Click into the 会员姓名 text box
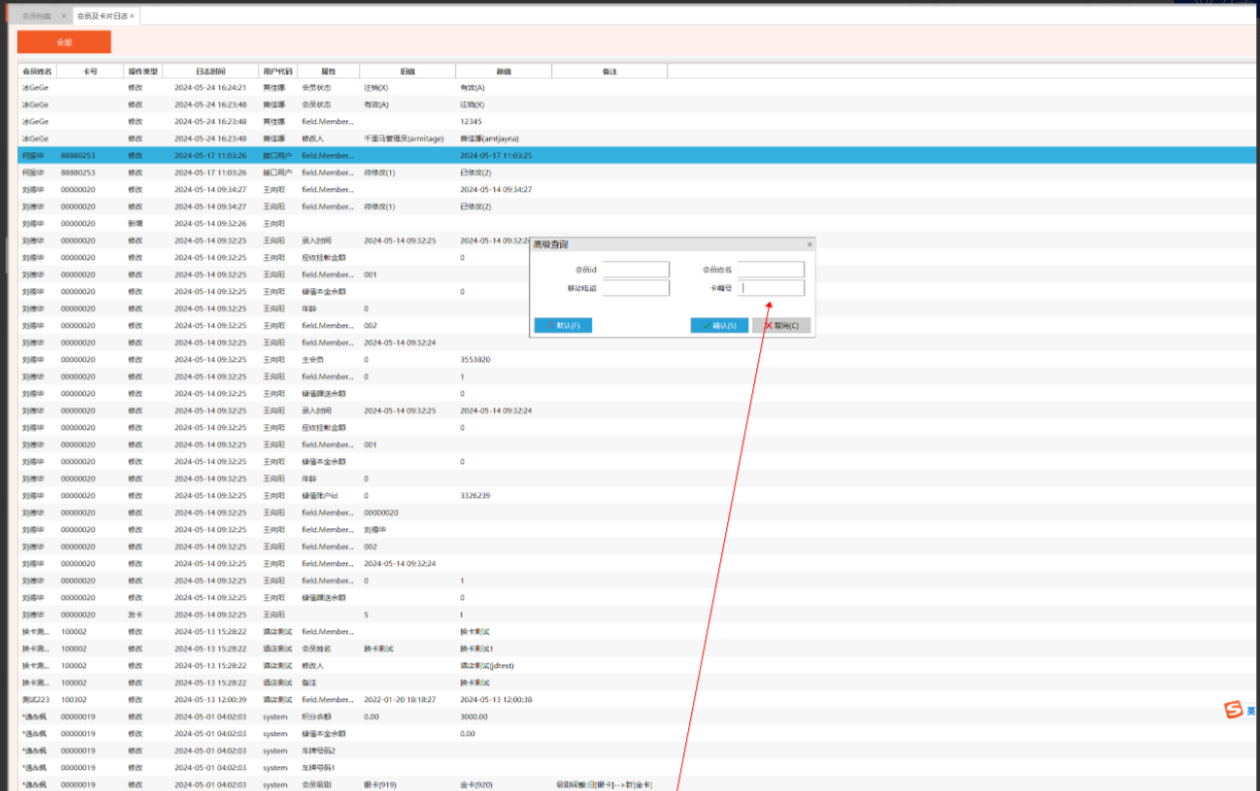Image resolution: width=1260 pixels, height=791 pixels. coord(771,269)
